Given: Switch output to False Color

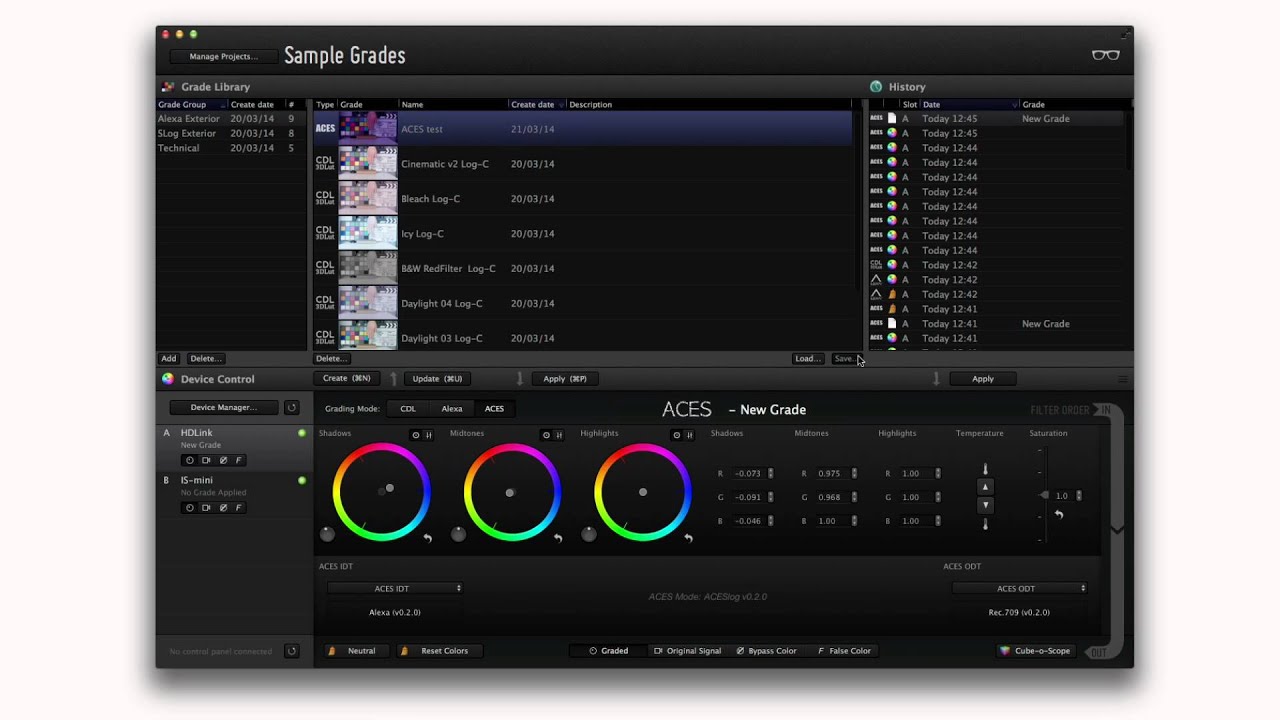Looking at the screenshot, I should tap(844, 651).
